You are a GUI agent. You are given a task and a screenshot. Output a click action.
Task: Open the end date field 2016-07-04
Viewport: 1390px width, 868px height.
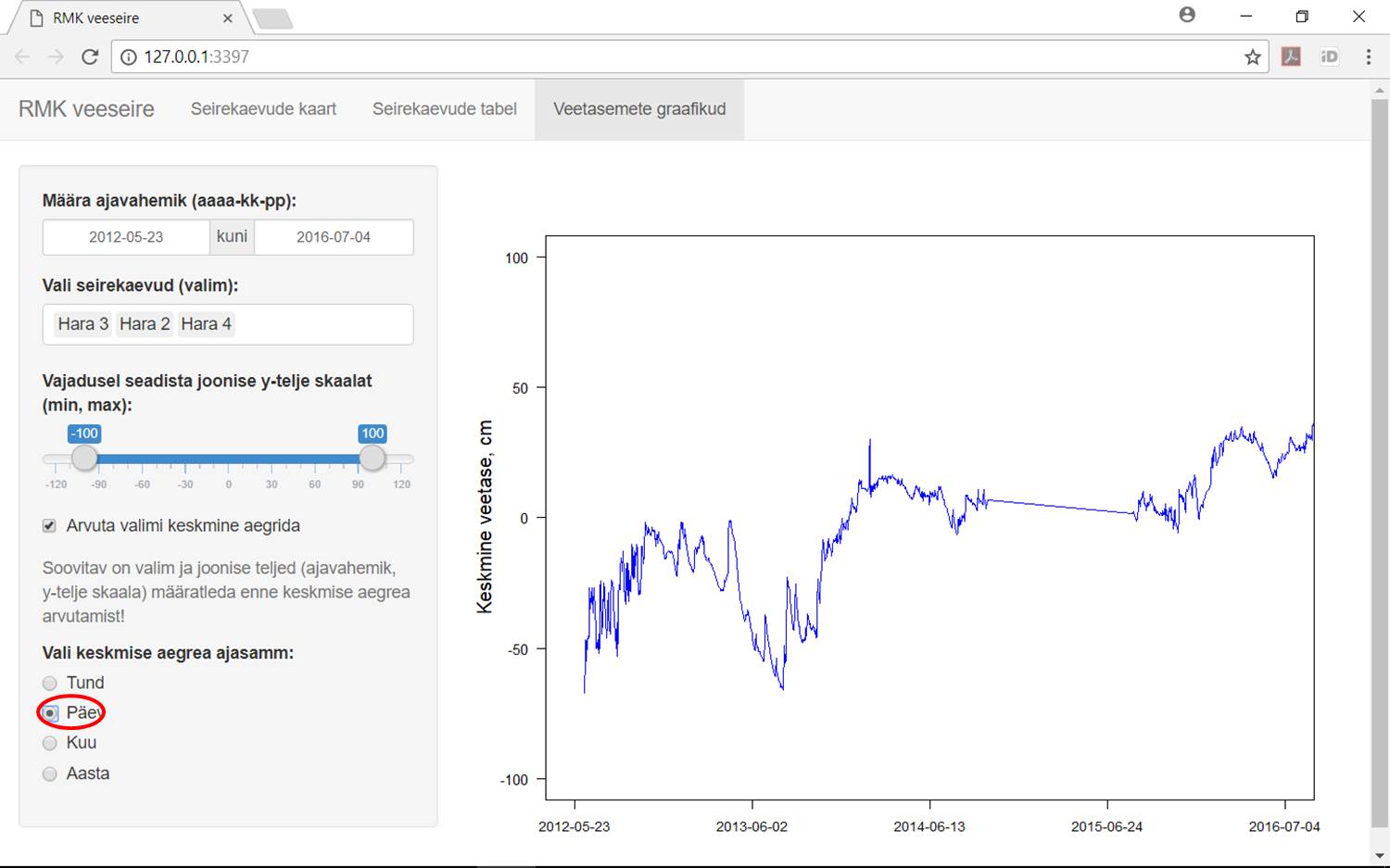(334, 237)
